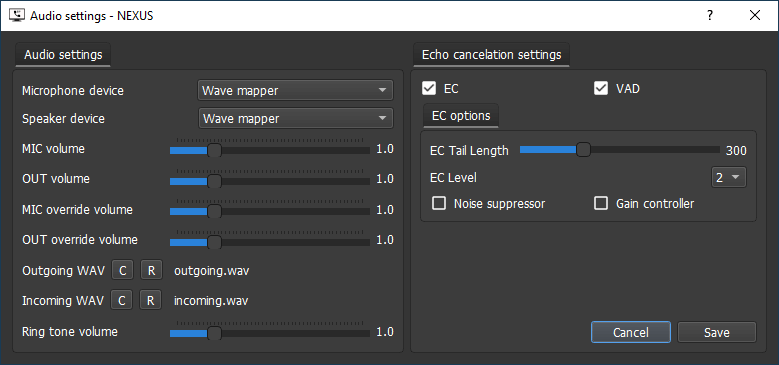Screen dimensions: 779x365
Task: Click the Save button
Action: click(716, 332)
